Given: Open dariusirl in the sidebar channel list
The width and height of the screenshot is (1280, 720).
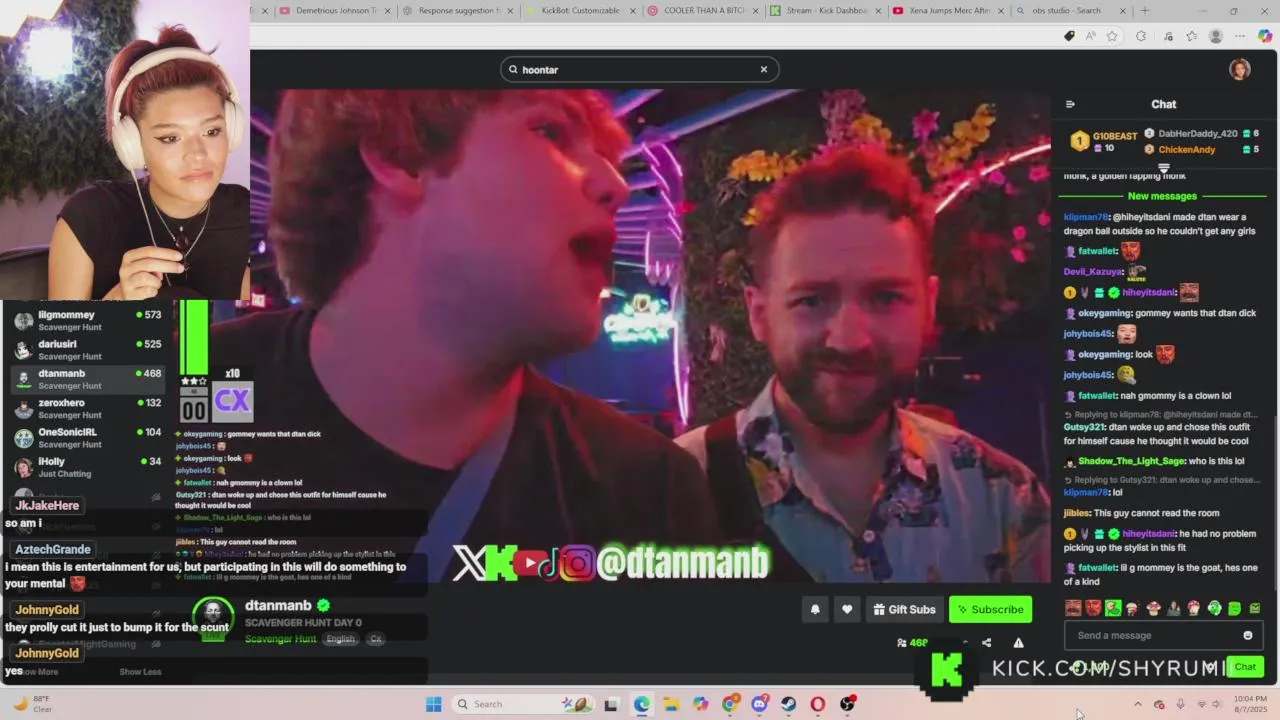Looking at the screenshot, I should [x=88, y=349].
